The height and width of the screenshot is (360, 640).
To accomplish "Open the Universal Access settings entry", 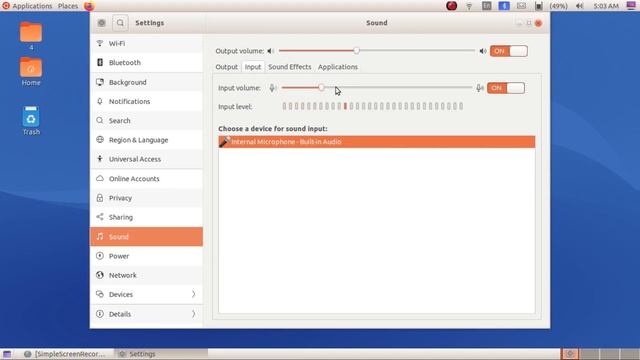I will pos(147,159).
